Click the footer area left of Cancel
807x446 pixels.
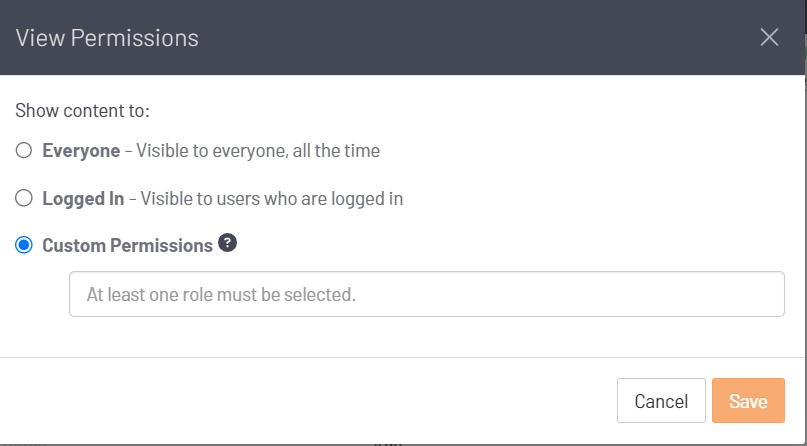[300, 401]
